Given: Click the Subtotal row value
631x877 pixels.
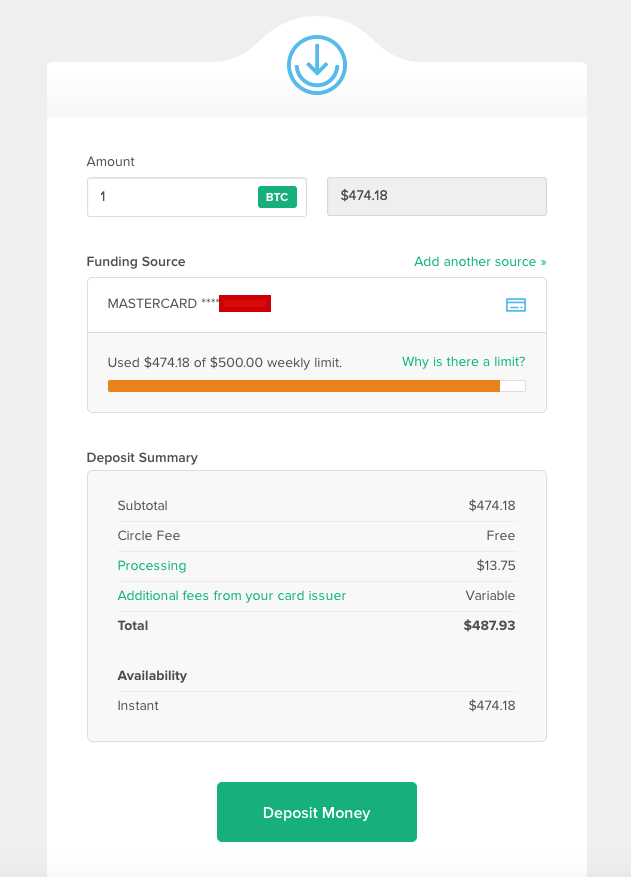Looking at the screenshot, I should coord(492,506).
